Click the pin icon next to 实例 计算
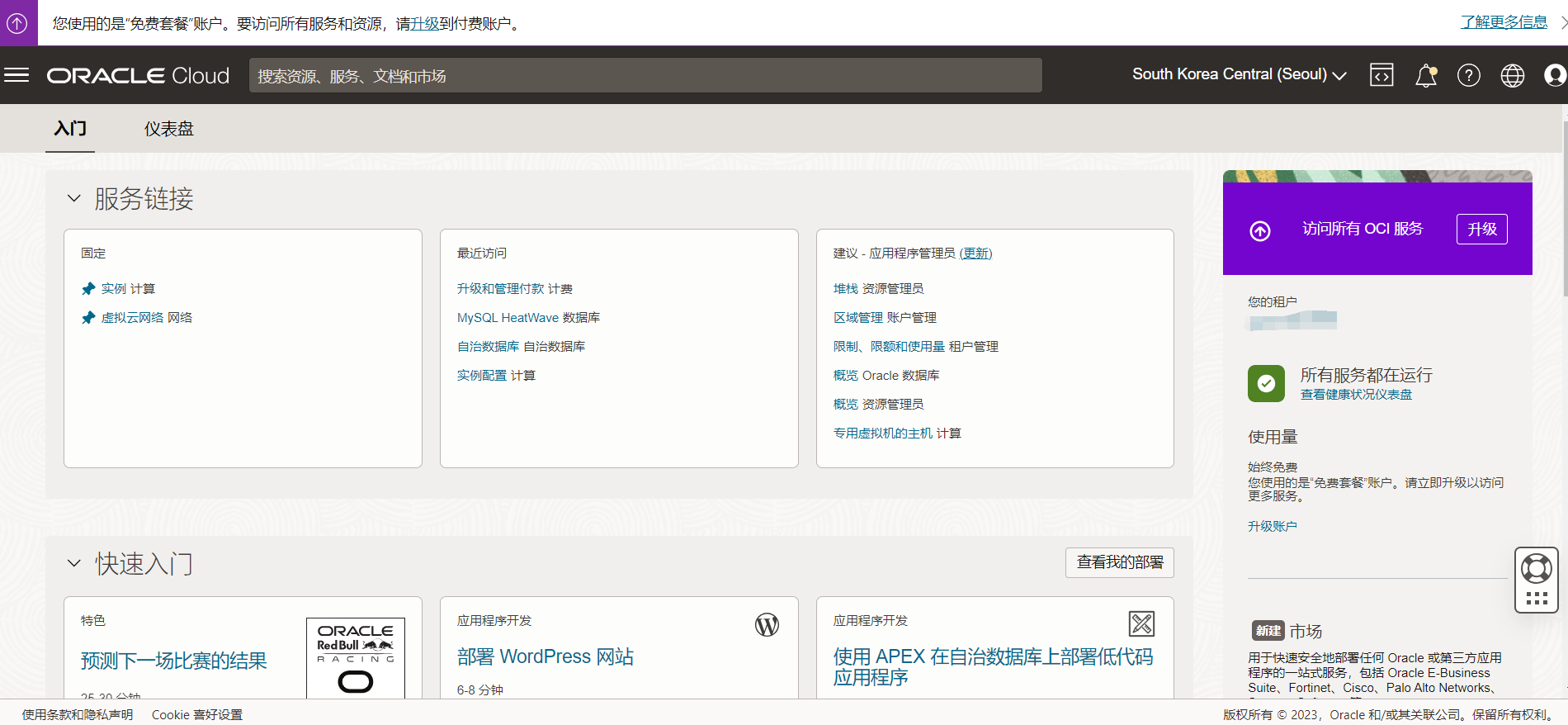Screen dimensions: 1568x725 tap(88, 288)
